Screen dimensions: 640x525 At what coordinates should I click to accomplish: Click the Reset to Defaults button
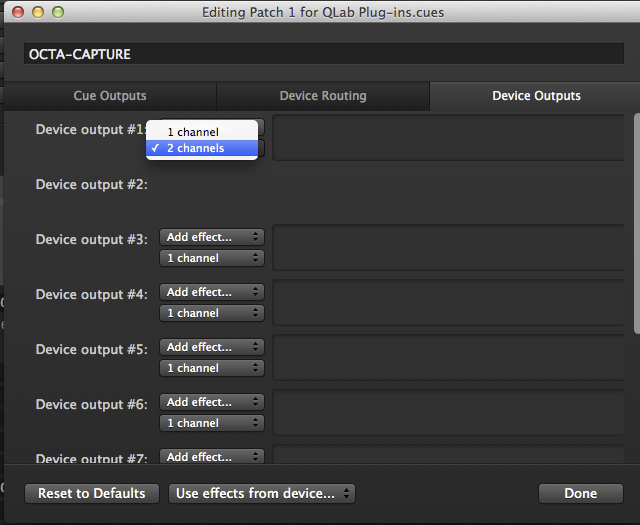click(92, 493)
